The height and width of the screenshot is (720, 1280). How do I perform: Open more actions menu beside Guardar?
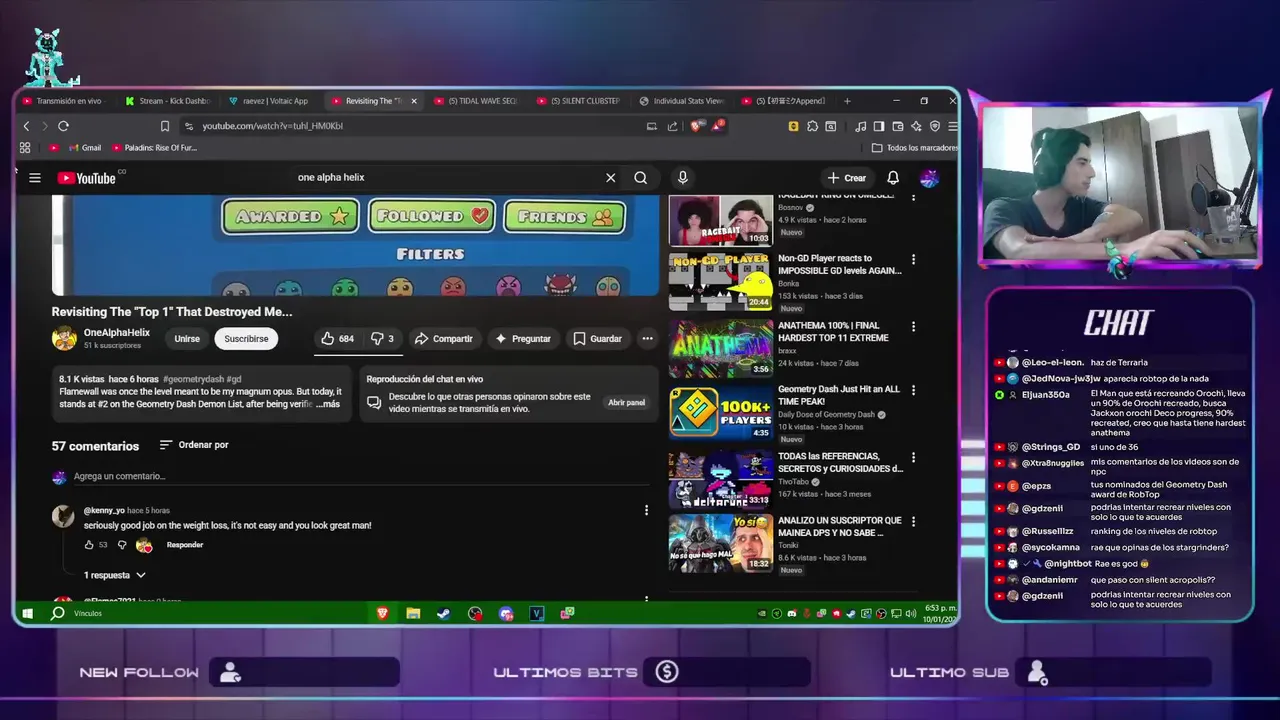[647, 339]
